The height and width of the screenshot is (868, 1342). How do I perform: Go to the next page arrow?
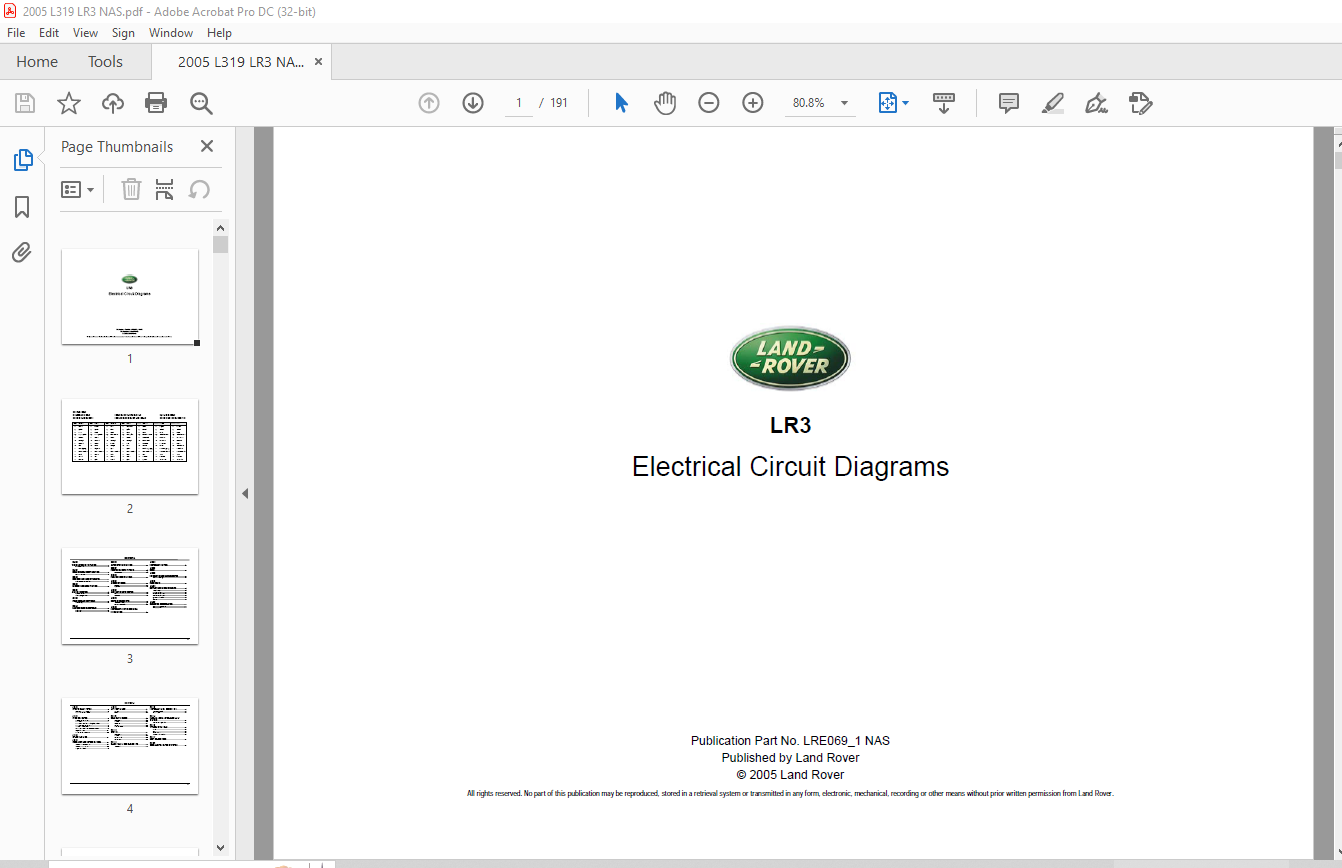pos(473,103)
